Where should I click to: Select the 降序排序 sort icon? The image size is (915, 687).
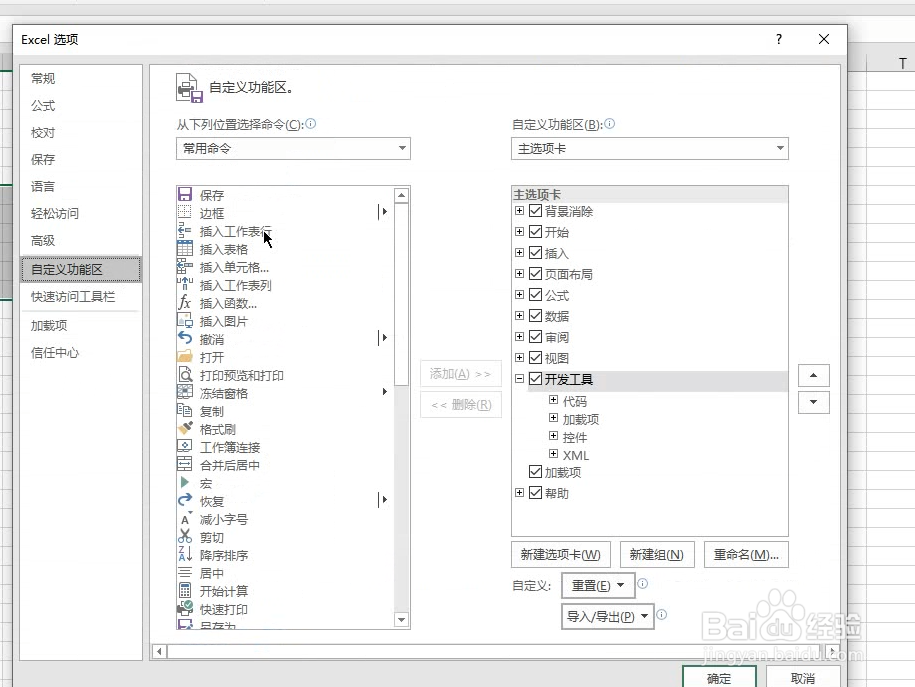click(x=185, y=555)
